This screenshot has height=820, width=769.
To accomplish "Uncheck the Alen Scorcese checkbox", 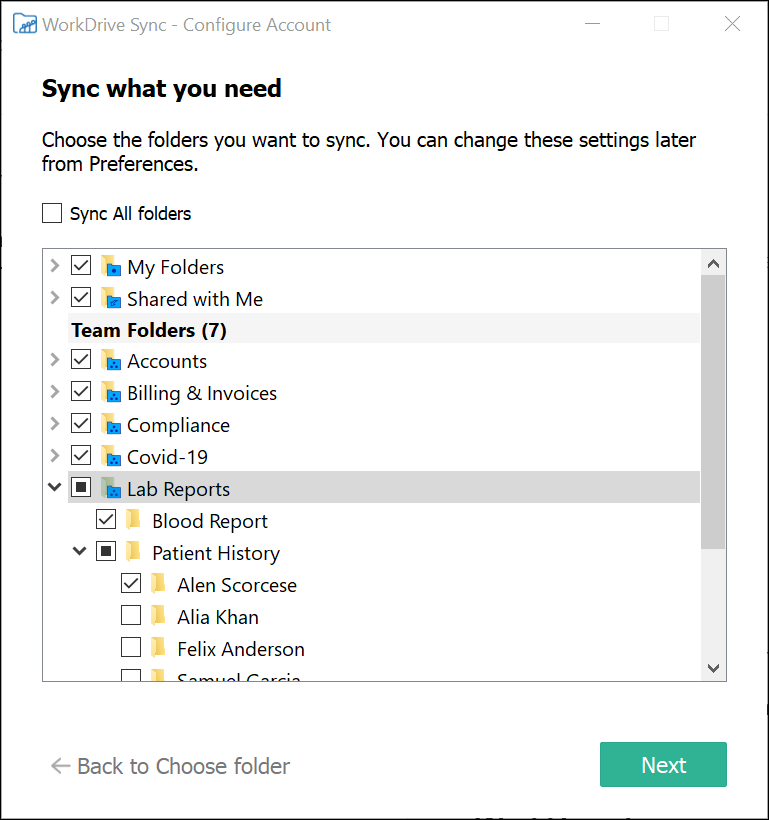I will (x=131, y=583).
